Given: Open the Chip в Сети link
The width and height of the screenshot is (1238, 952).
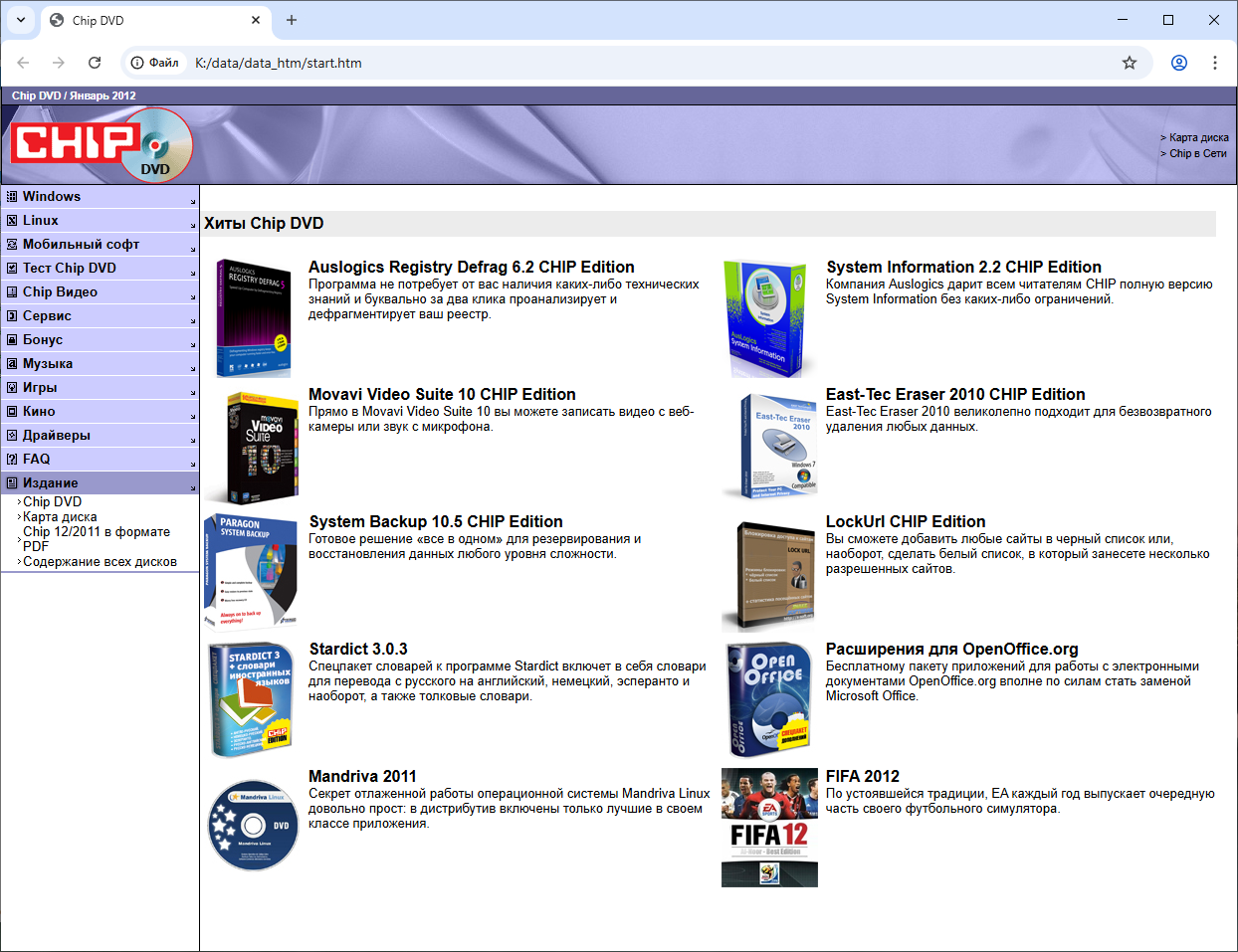Looking at the screenshot, I should pos(1198,153).
